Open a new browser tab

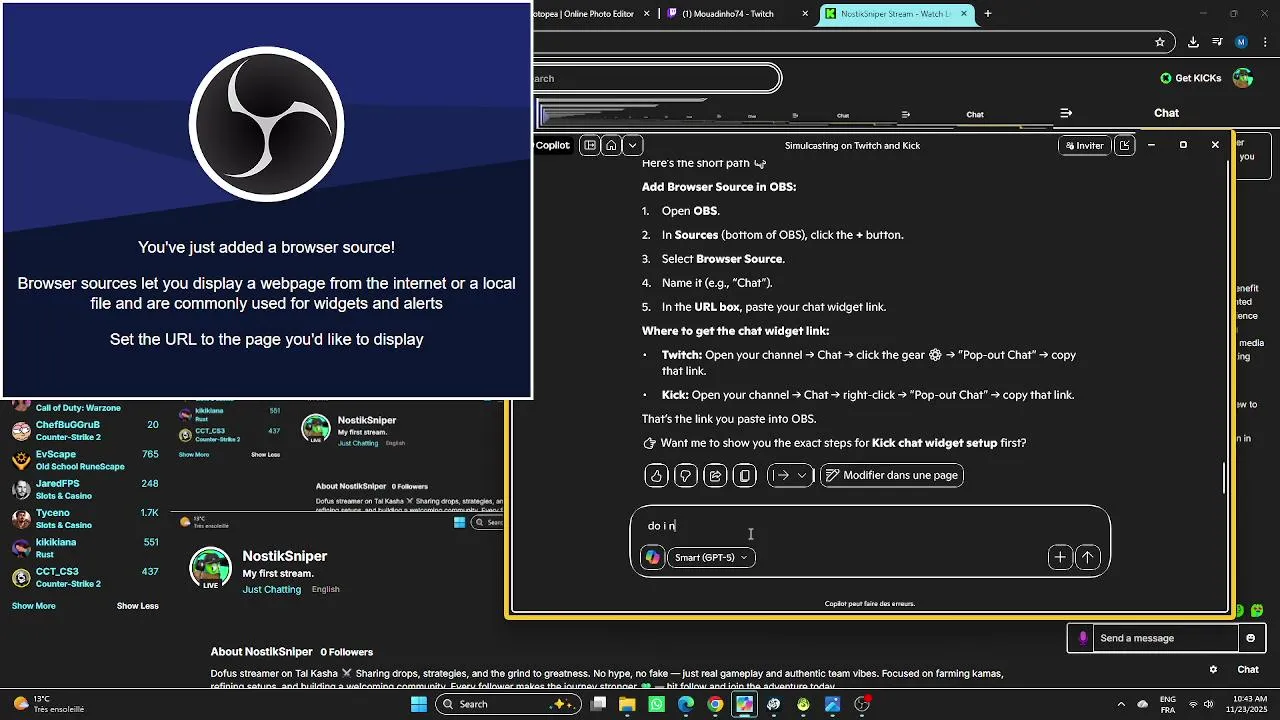point(988,14)
